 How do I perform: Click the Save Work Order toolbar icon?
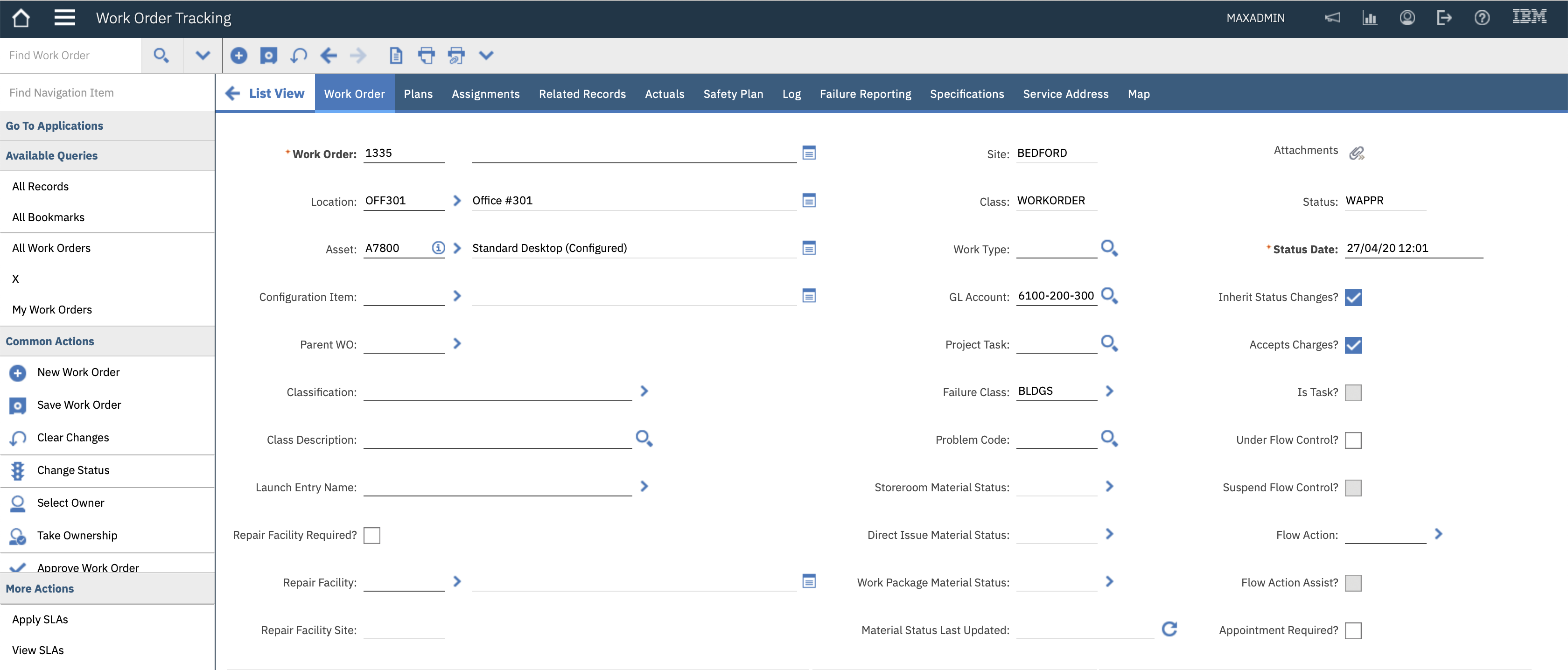click(268, 56)
